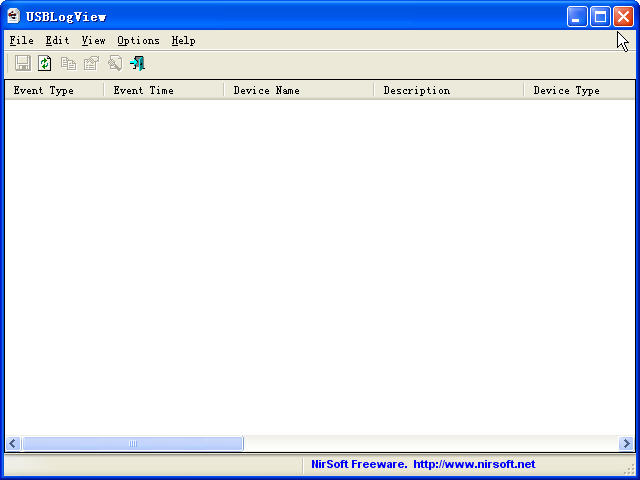Image resolution: width=640 pixels, height=480 pixels.
Task: Sort by the Device Name column header
Action: pos(298,90)
